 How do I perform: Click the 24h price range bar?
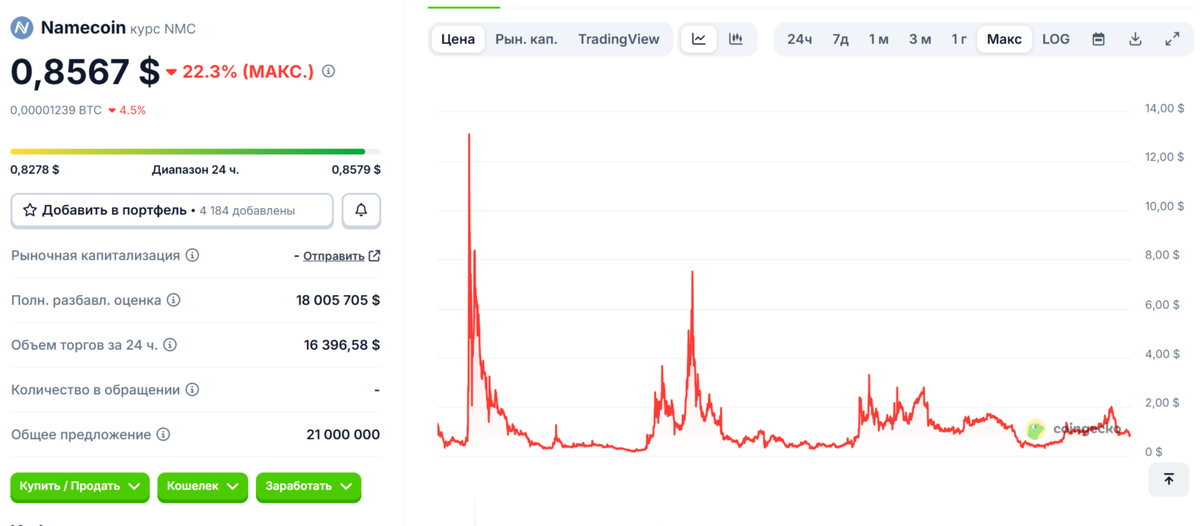point(195,151)
